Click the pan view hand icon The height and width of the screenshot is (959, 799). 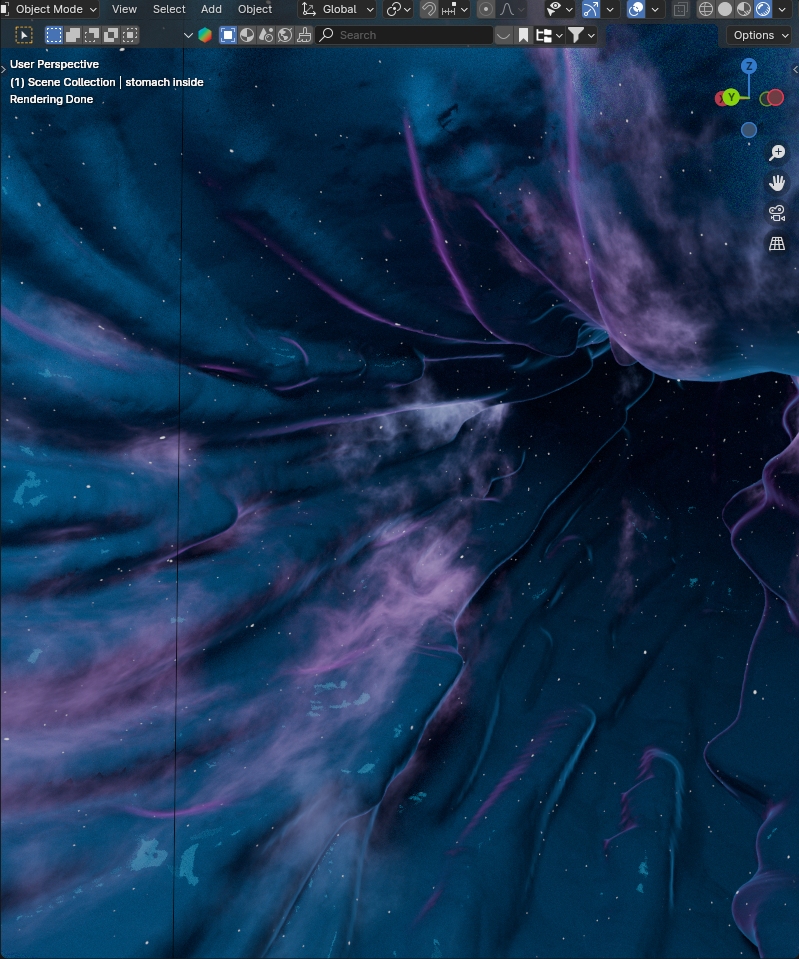click(x=777, y=183)
